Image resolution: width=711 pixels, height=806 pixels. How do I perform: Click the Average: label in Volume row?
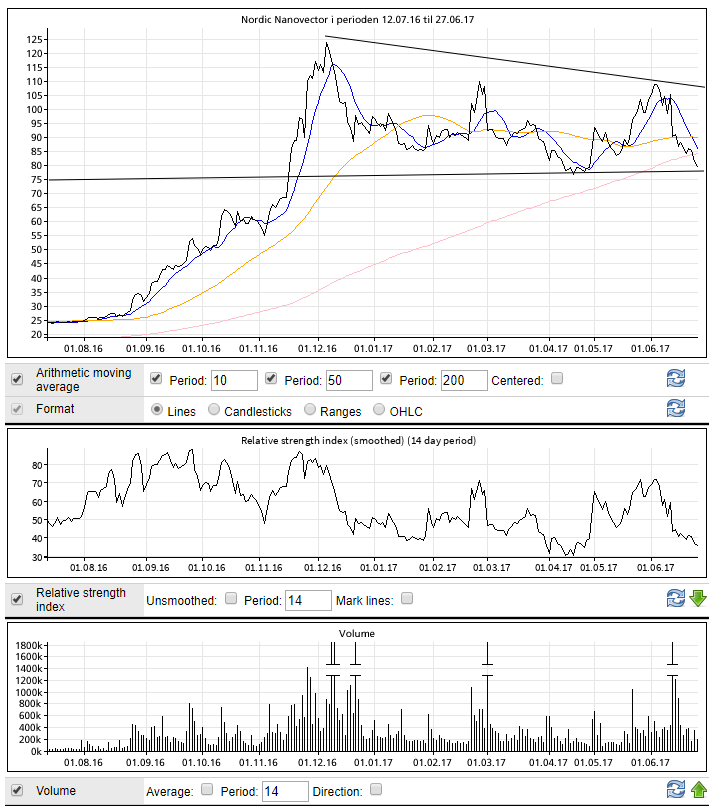pos(170,792)
